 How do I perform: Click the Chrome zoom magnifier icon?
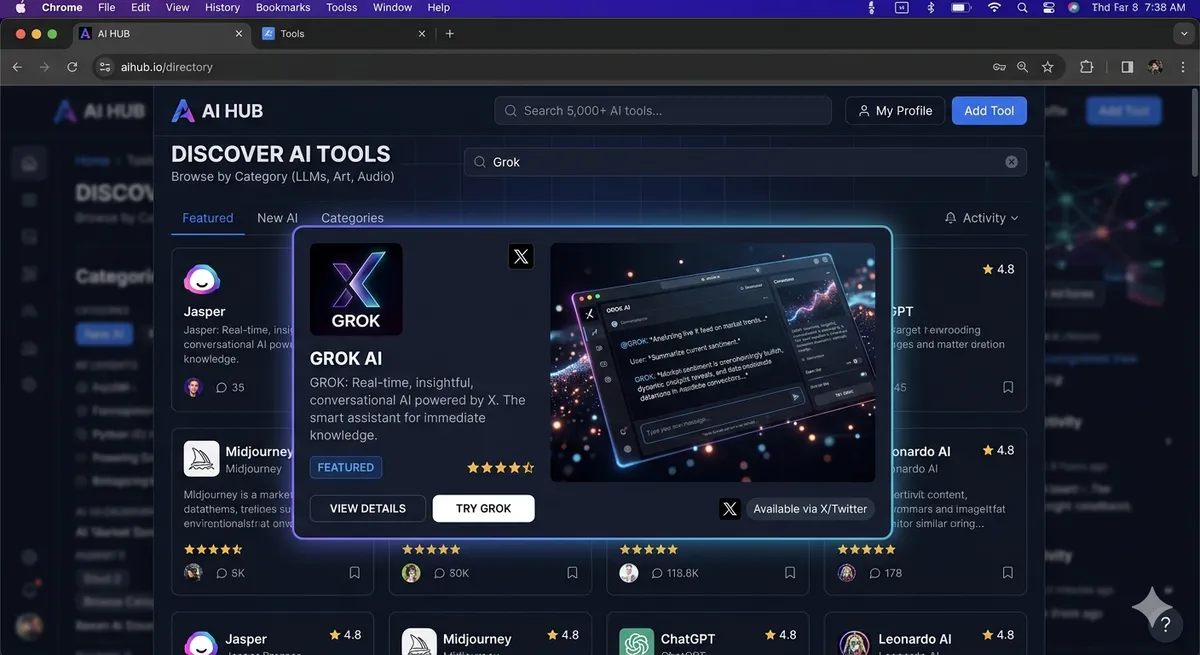[1023, 67]
